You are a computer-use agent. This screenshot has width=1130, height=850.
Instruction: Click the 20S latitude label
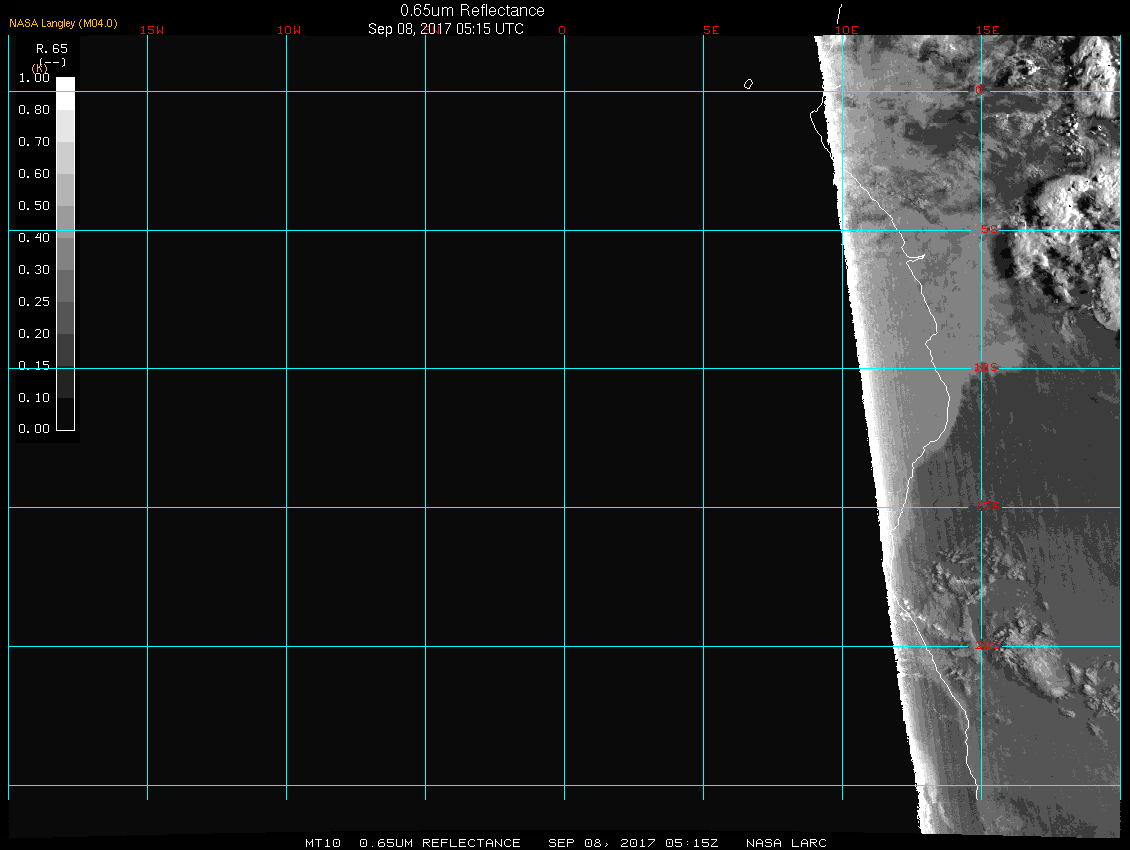tap(987, 646)
